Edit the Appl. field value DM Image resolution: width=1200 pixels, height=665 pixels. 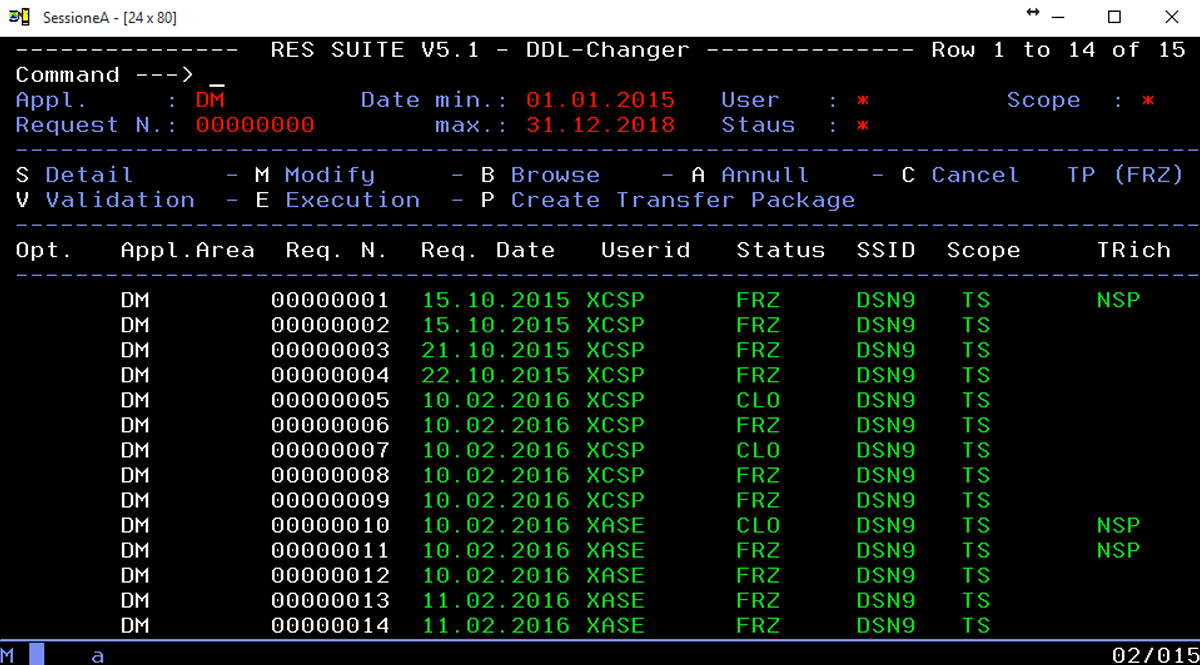[210, 100]
